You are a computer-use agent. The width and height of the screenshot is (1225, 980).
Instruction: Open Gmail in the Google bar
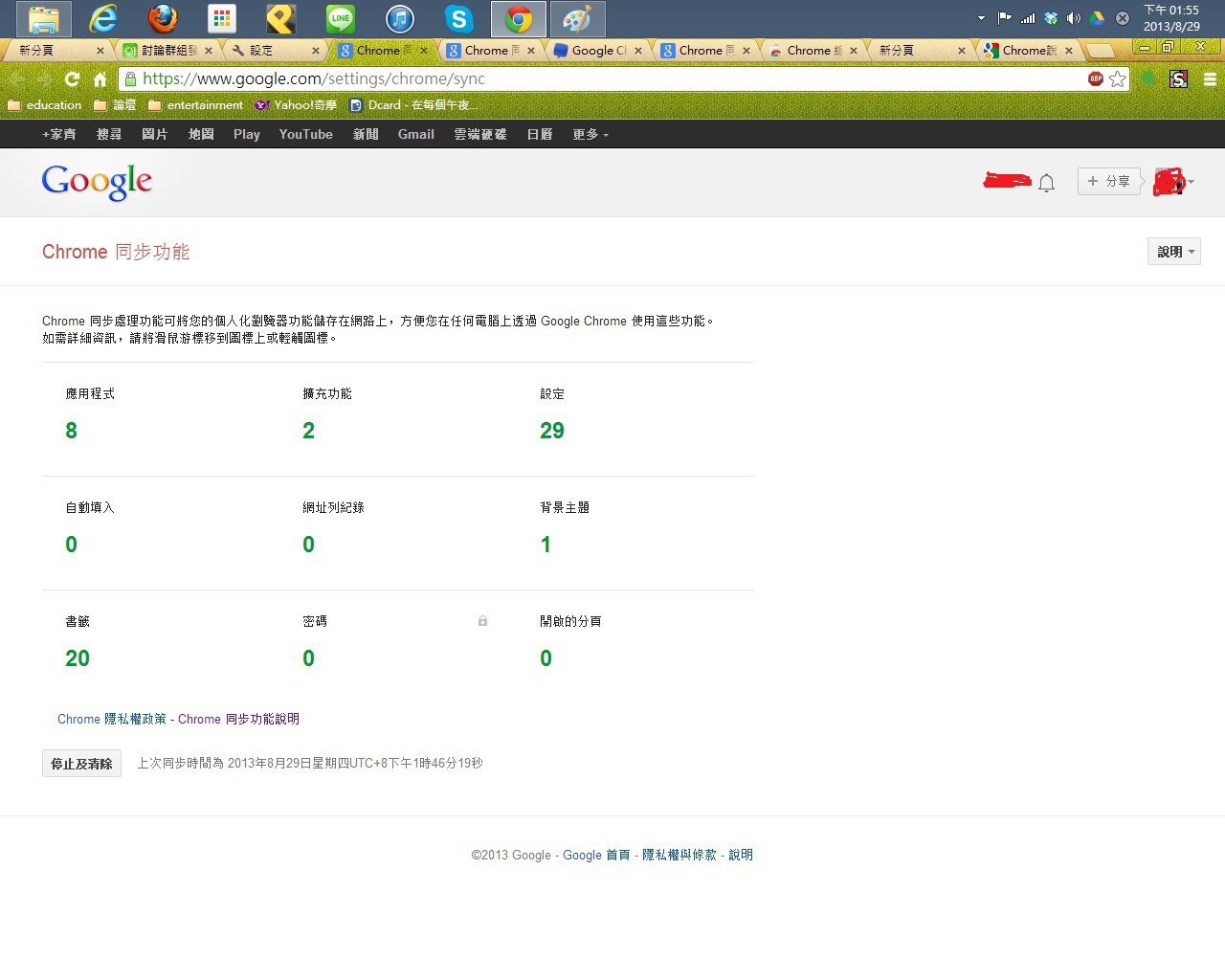coord(416,135)
